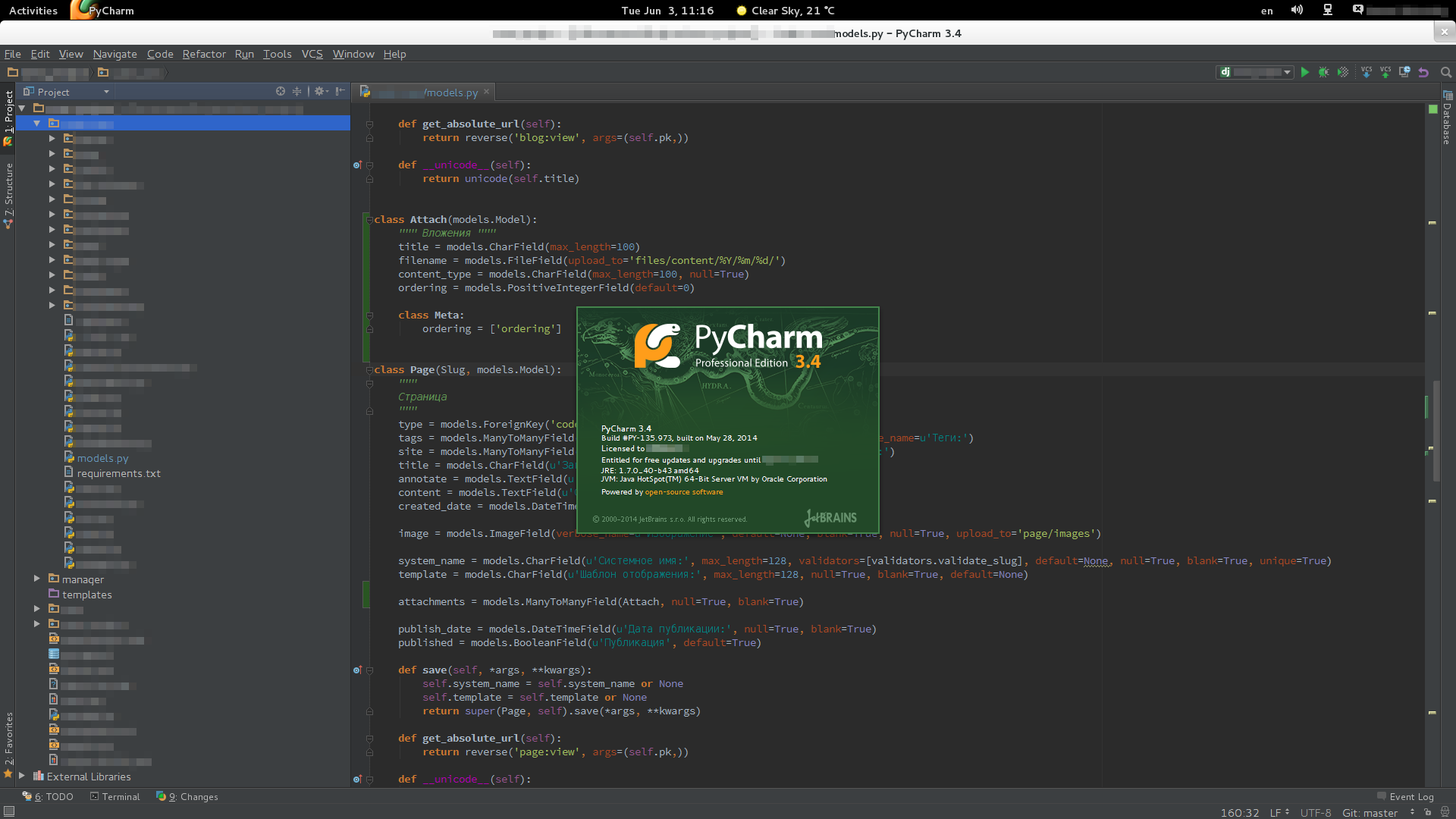The width and height of the screenshot is (1456, 819).
Task: Click the UTF-8 encoding selector
Action: coord(1315,812)
